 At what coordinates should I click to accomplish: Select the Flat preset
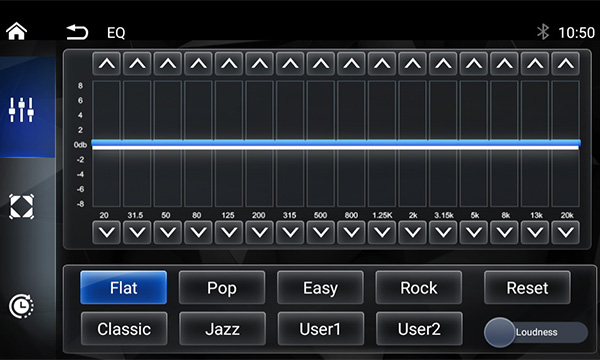[124, 288]
